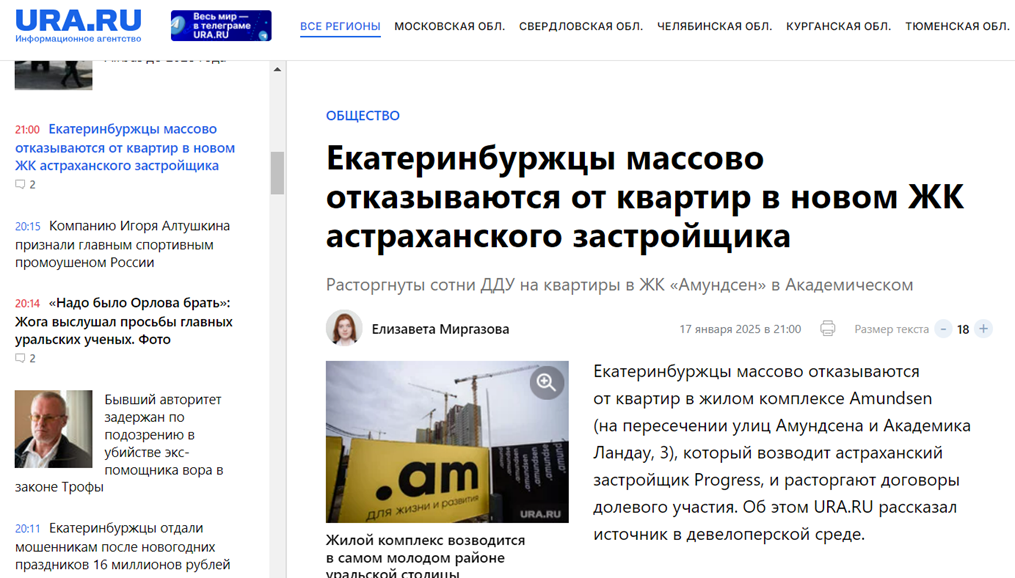Click the sidebar scrollbar up arrow
The image size is (1015, 578).
277,69
